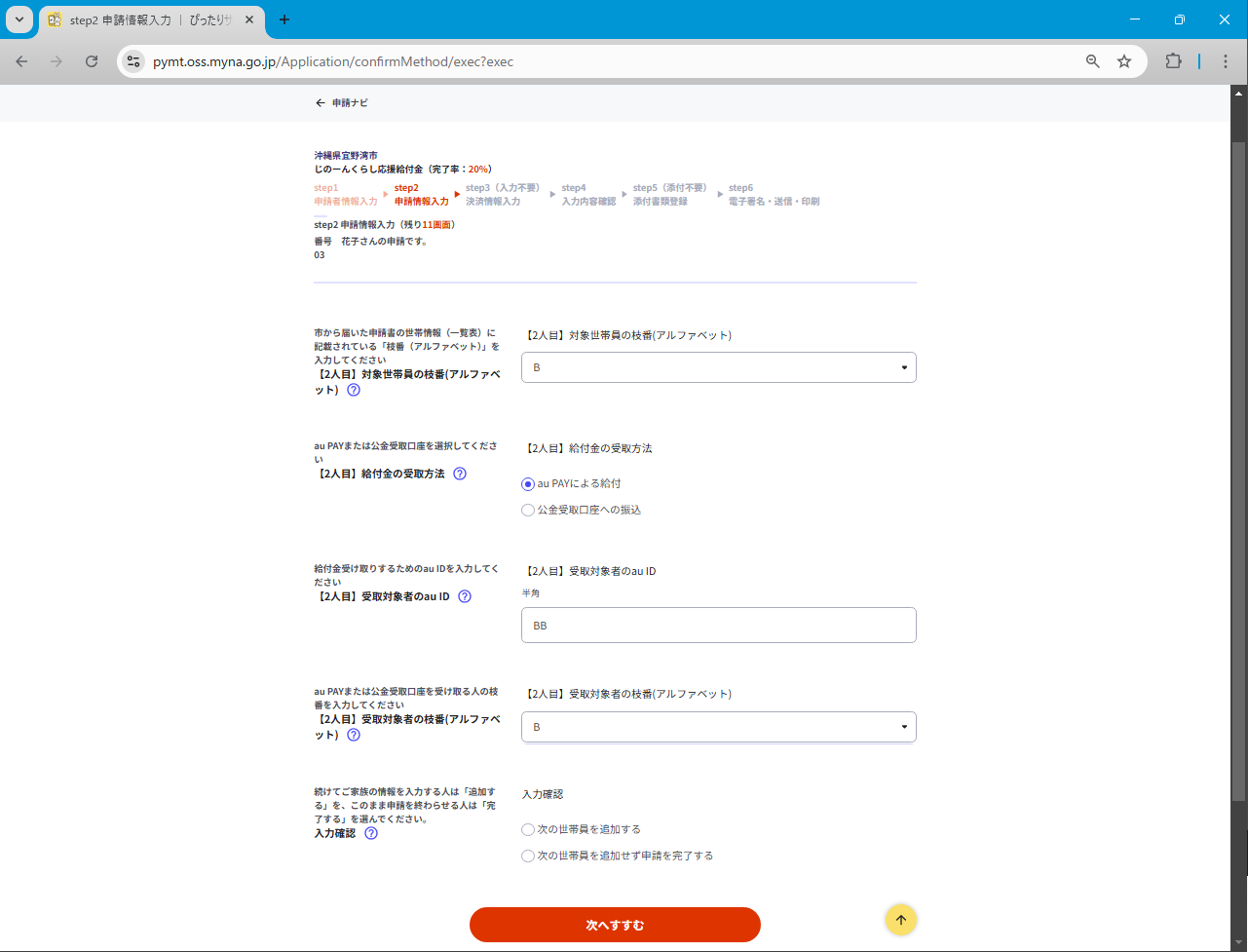Open the browser extensions puzzle icon
The height and width of the screenshot is (952, 1248).
[1173, 61]
